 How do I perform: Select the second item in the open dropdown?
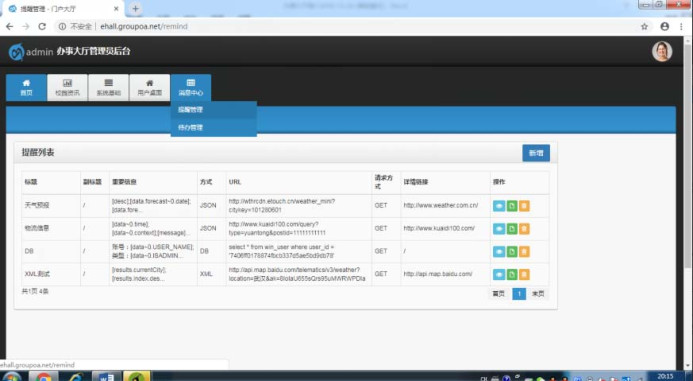point(213,128)
